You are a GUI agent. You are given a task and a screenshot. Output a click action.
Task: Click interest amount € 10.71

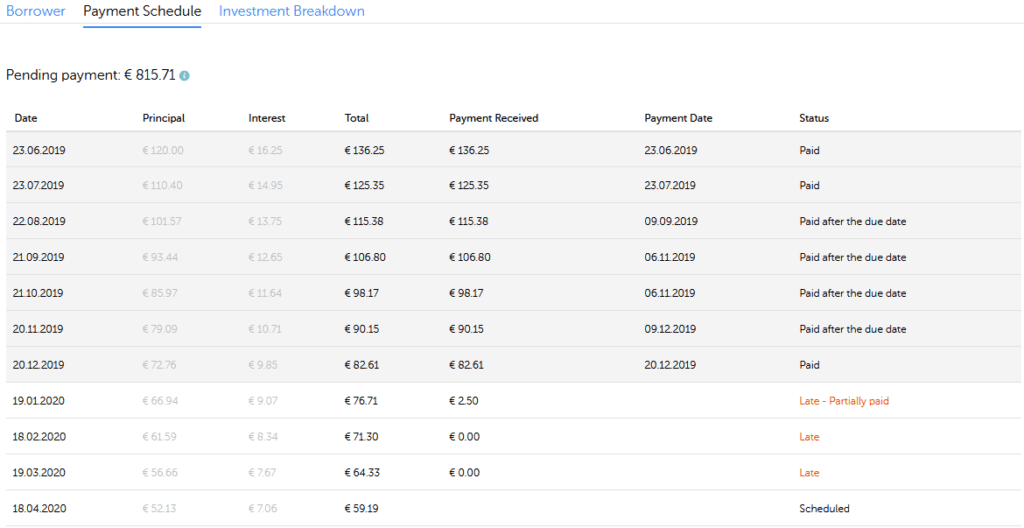[265, 329]
